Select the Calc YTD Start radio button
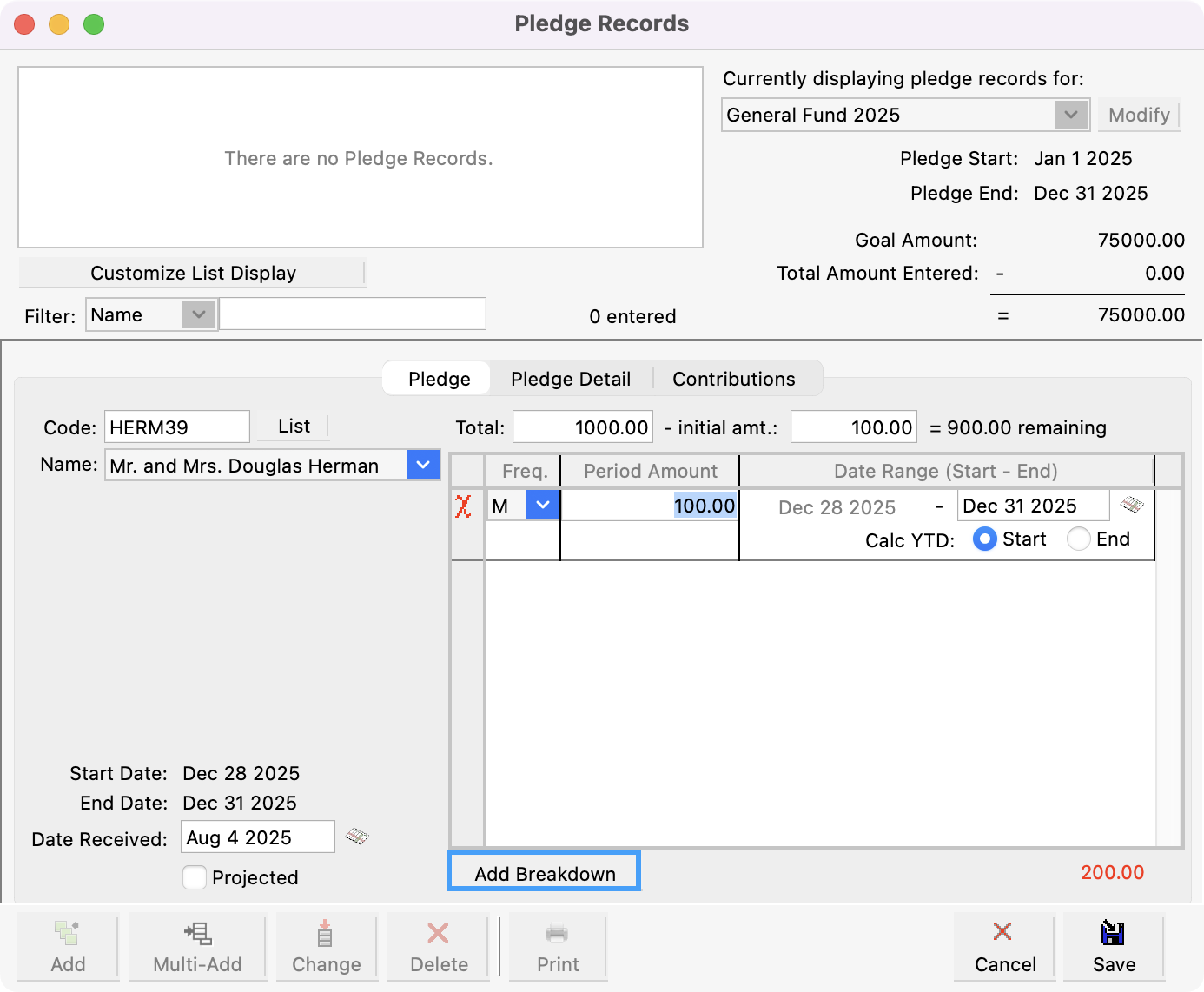This screenshot has width=1204, height=992. pyautogui.click(x=985, y=539)
